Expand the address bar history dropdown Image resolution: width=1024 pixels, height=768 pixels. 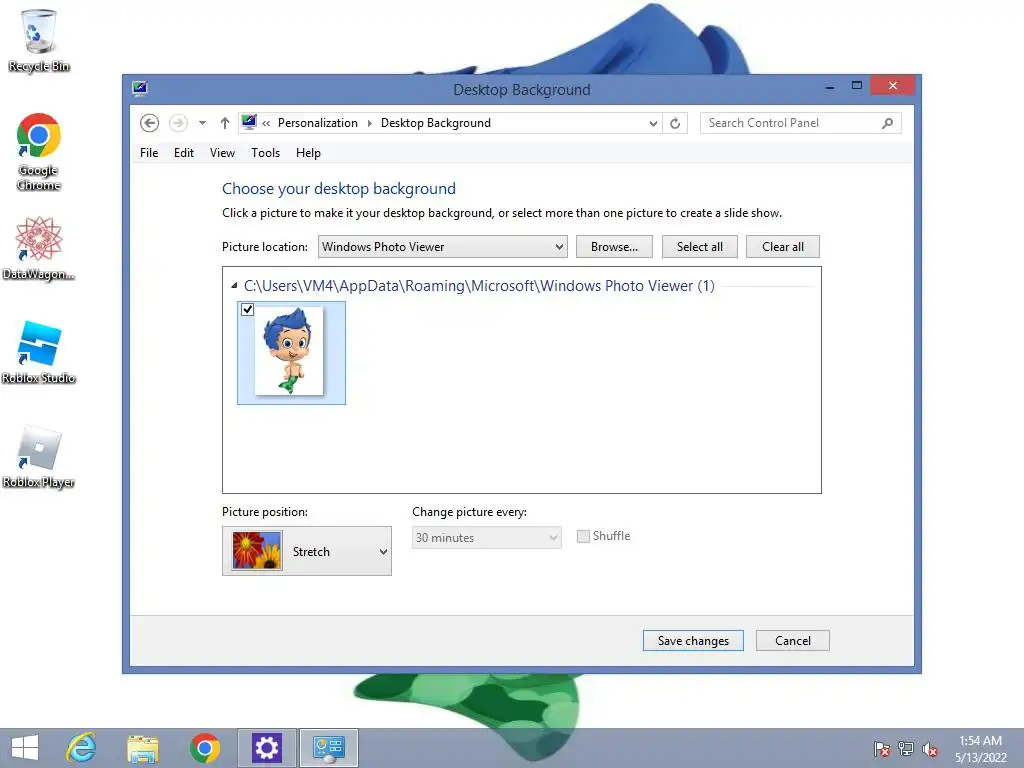point(652,123)
